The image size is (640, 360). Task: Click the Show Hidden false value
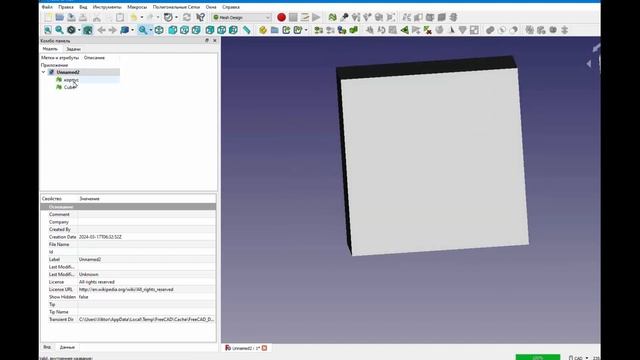tap(147, 297)
